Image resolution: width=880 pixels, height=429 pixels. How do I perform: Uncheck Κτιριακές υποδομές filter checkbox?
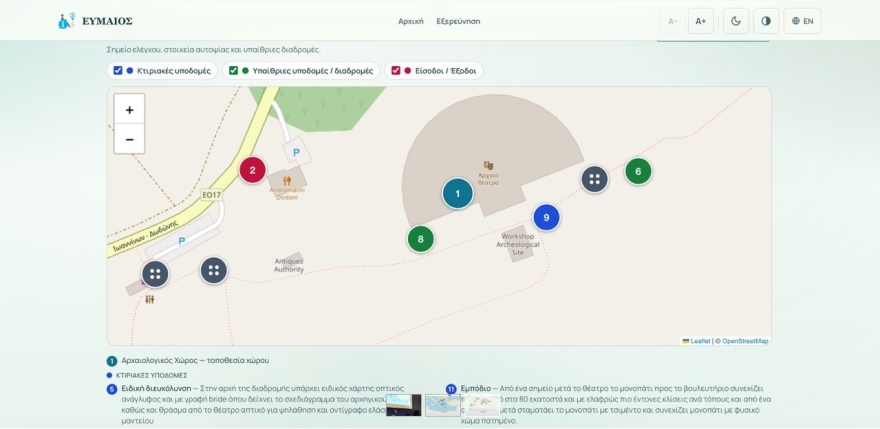pyautogui.click(x=118, y=71)
